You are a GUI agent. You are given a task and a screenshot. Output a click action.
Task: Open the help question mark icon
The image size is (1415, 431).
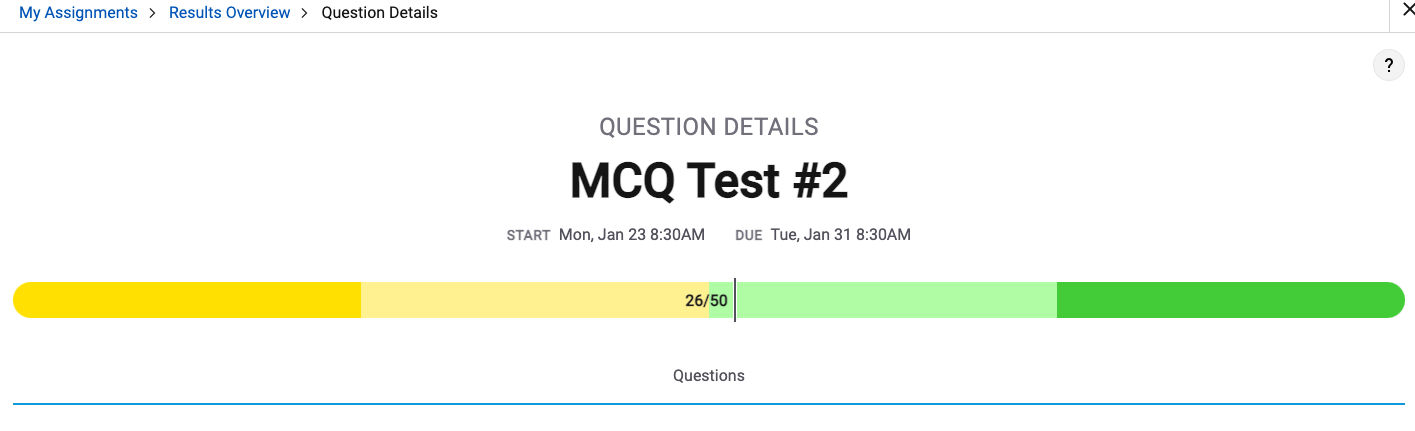1388,66
